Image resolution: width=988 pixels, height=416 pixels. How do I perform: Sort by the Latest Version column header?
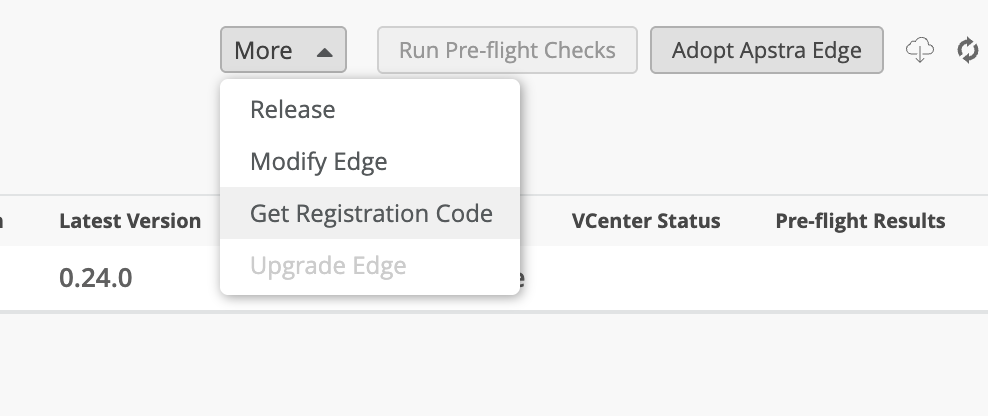(x=130, y=221)
